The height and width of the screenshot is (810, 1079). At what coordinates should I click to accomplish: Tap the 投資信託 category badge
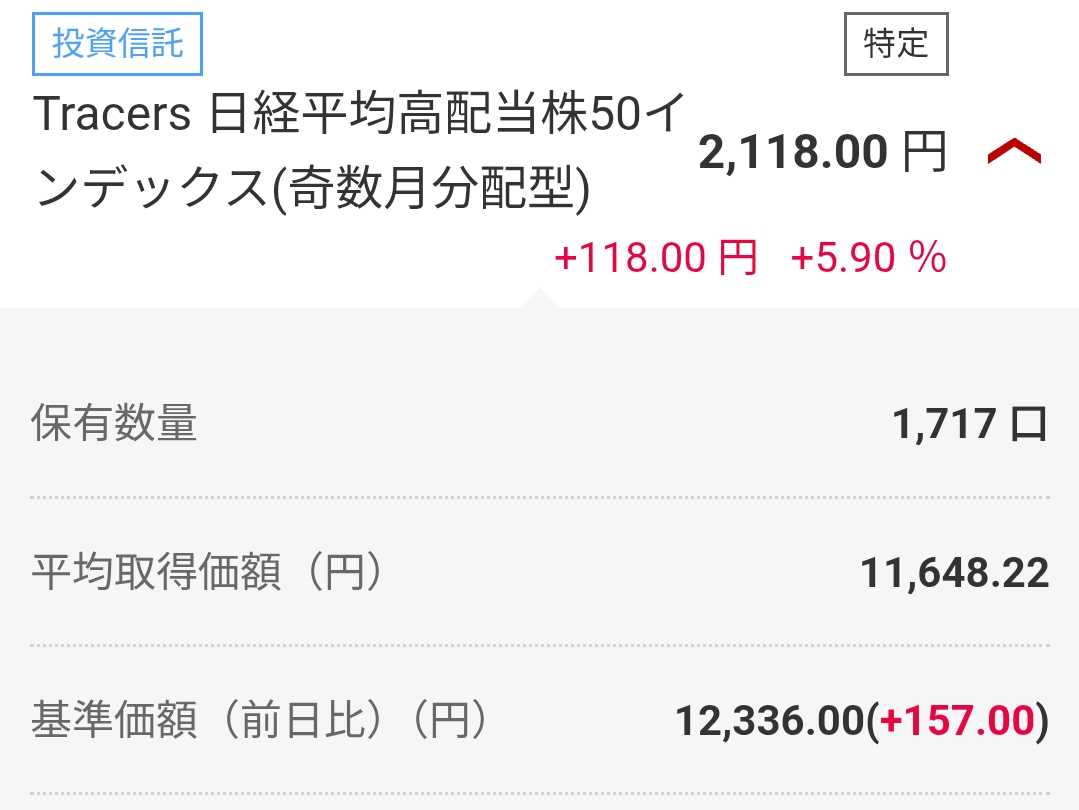(x=118, y=45)
